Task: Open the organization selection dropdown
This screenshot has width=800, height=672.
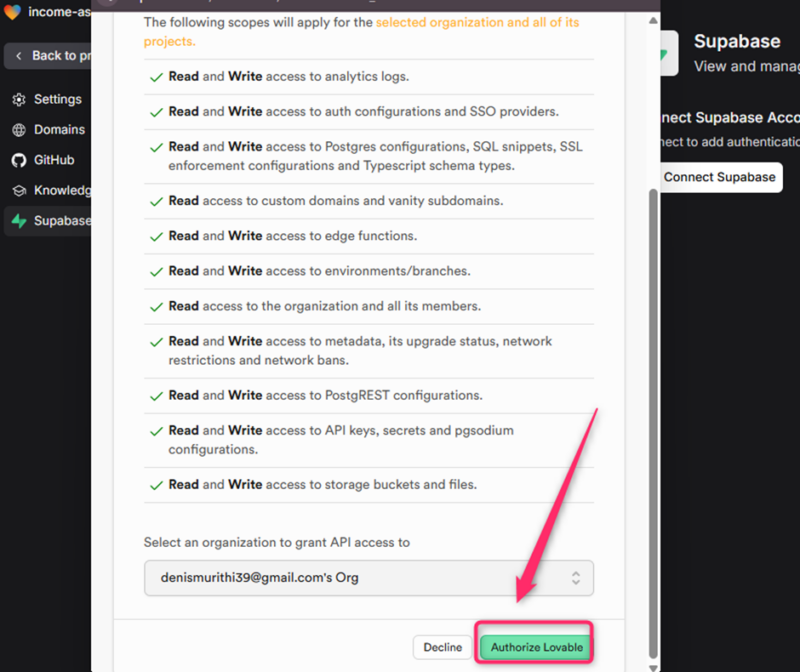Action: point(368,578)
